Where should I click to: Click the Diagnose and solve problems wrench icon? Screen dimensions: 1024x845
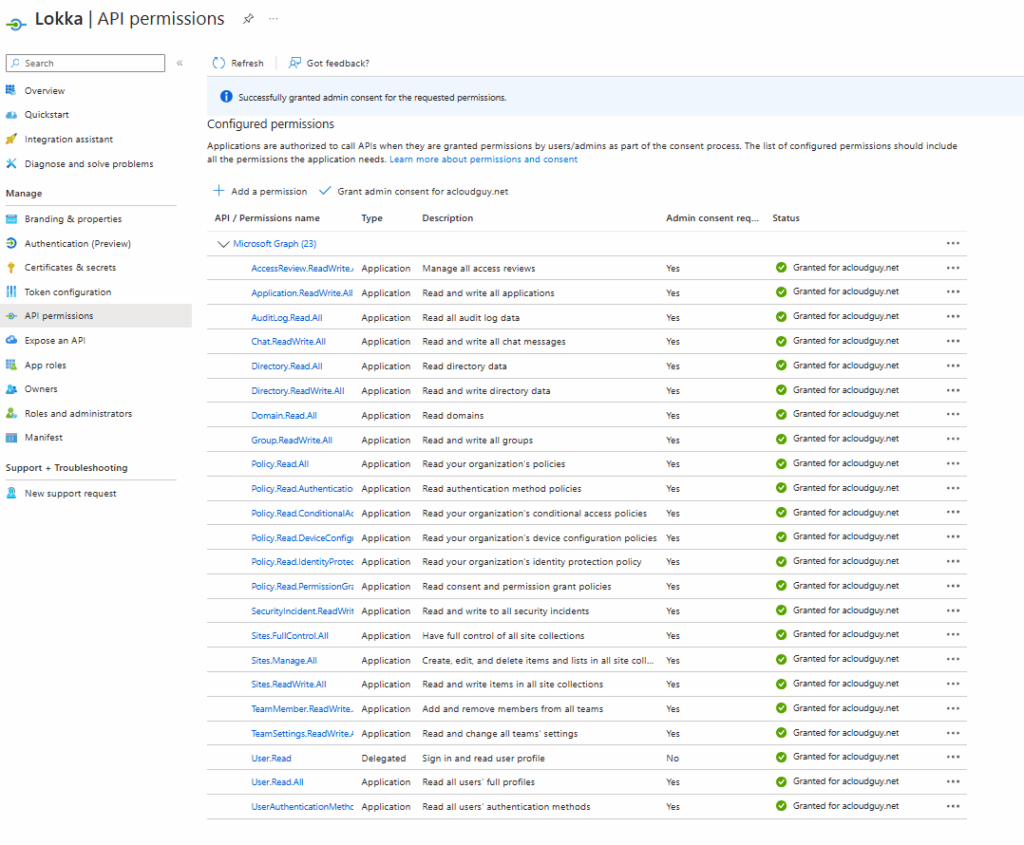(x=12, y=164)
